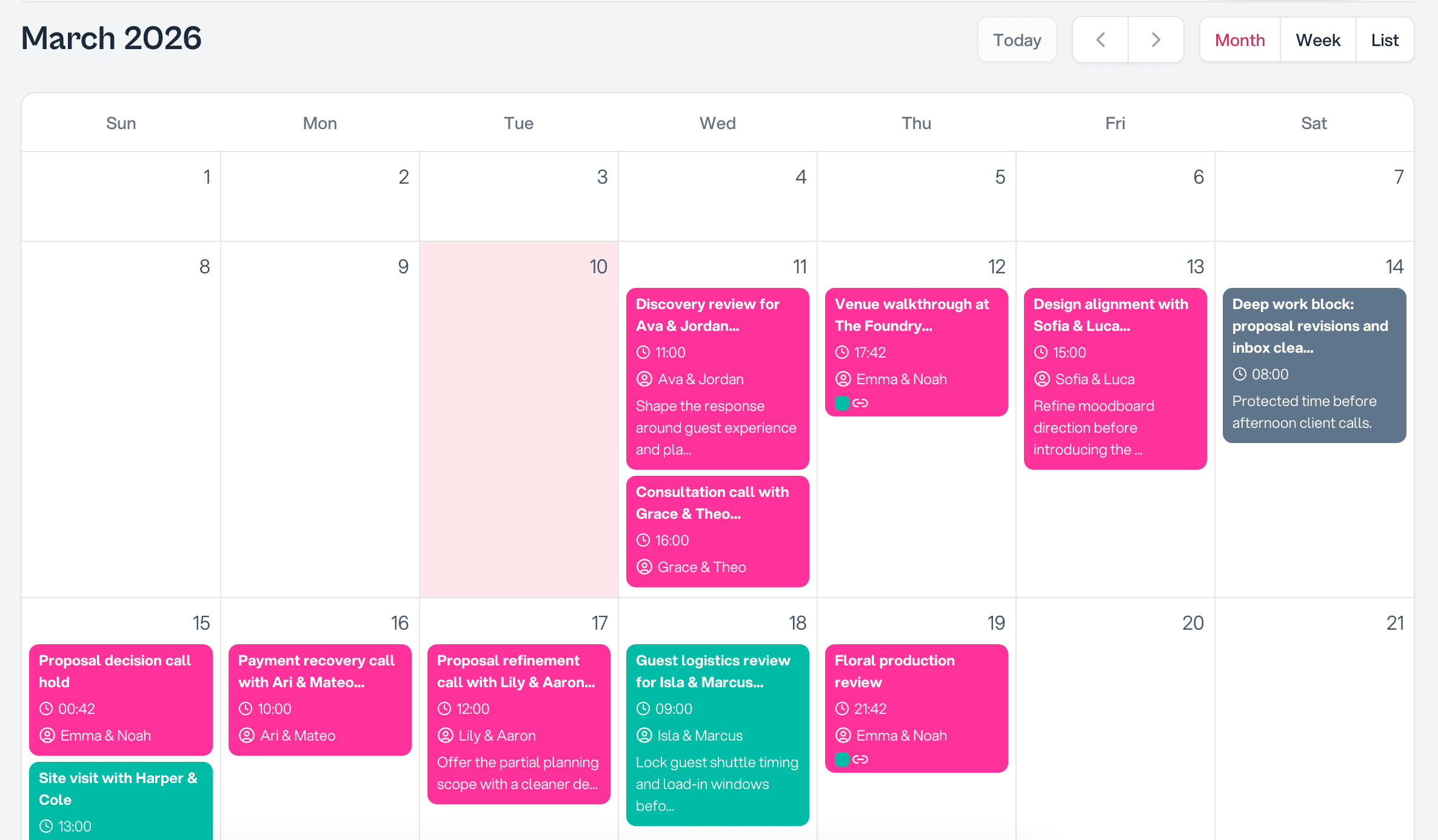Jump to today's date with Today button

point(1017,39)
